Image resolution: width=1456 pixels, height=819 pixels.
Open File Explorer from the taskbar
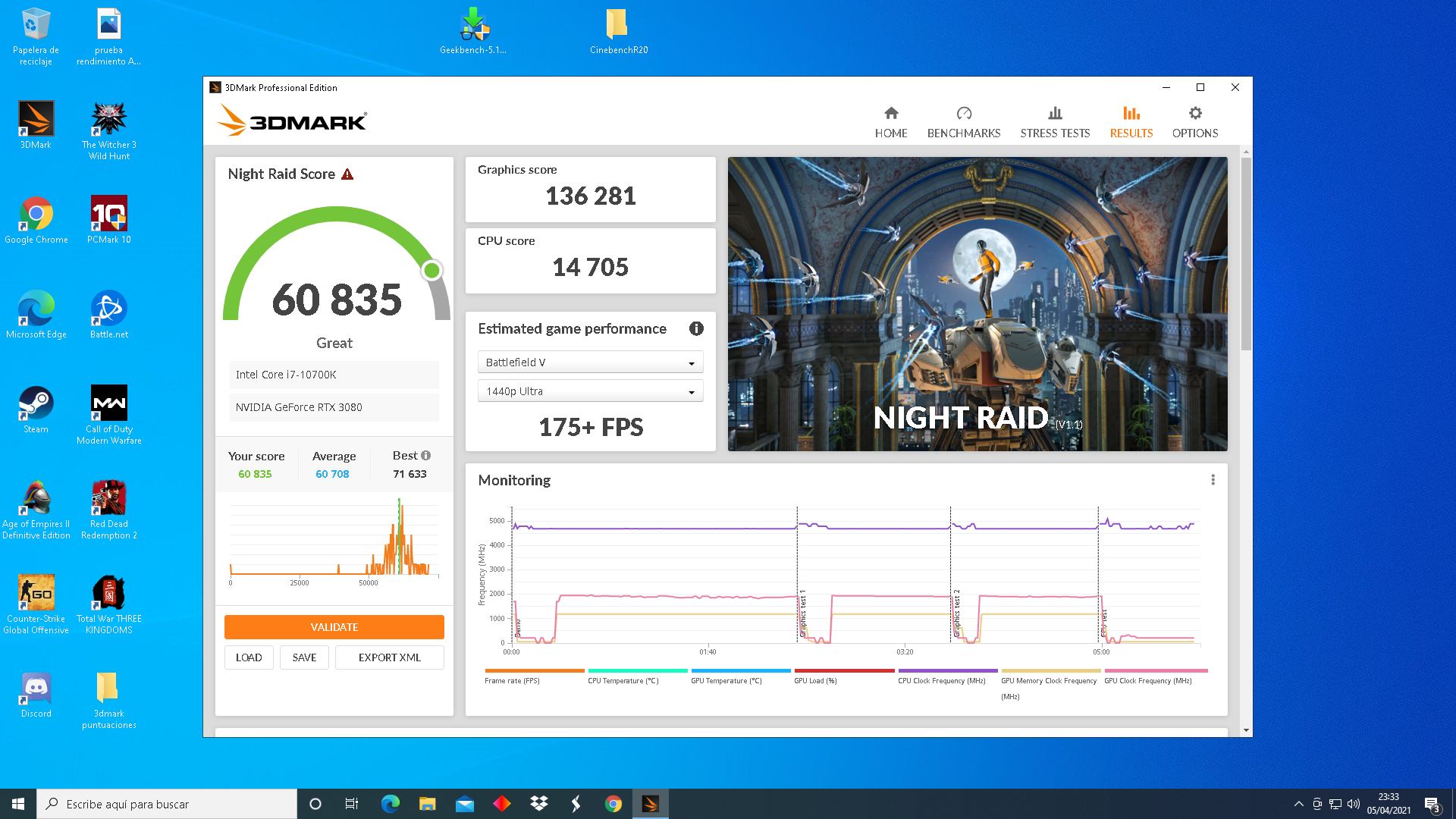[x=427, y=804]
